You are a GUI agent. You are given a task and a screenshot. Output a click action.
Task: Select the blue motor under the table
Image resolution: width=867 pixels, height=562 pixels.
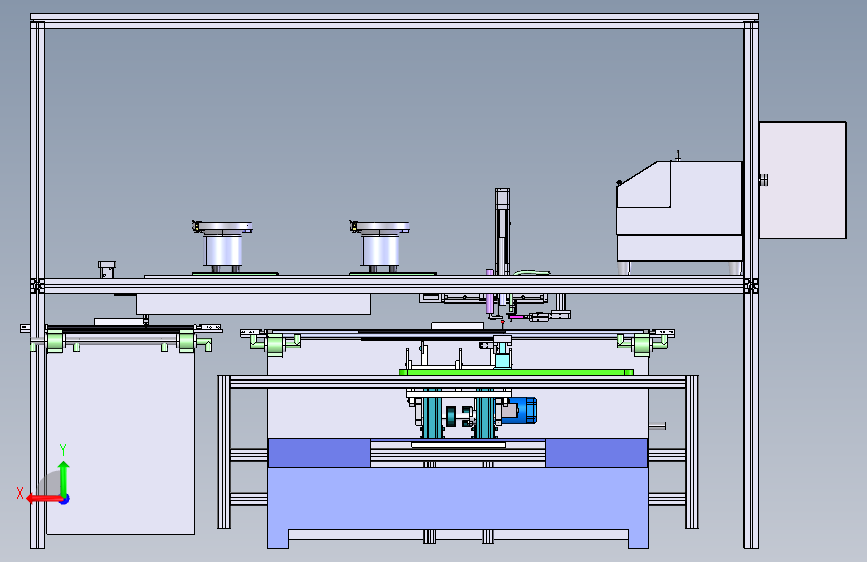click(520, 410)
